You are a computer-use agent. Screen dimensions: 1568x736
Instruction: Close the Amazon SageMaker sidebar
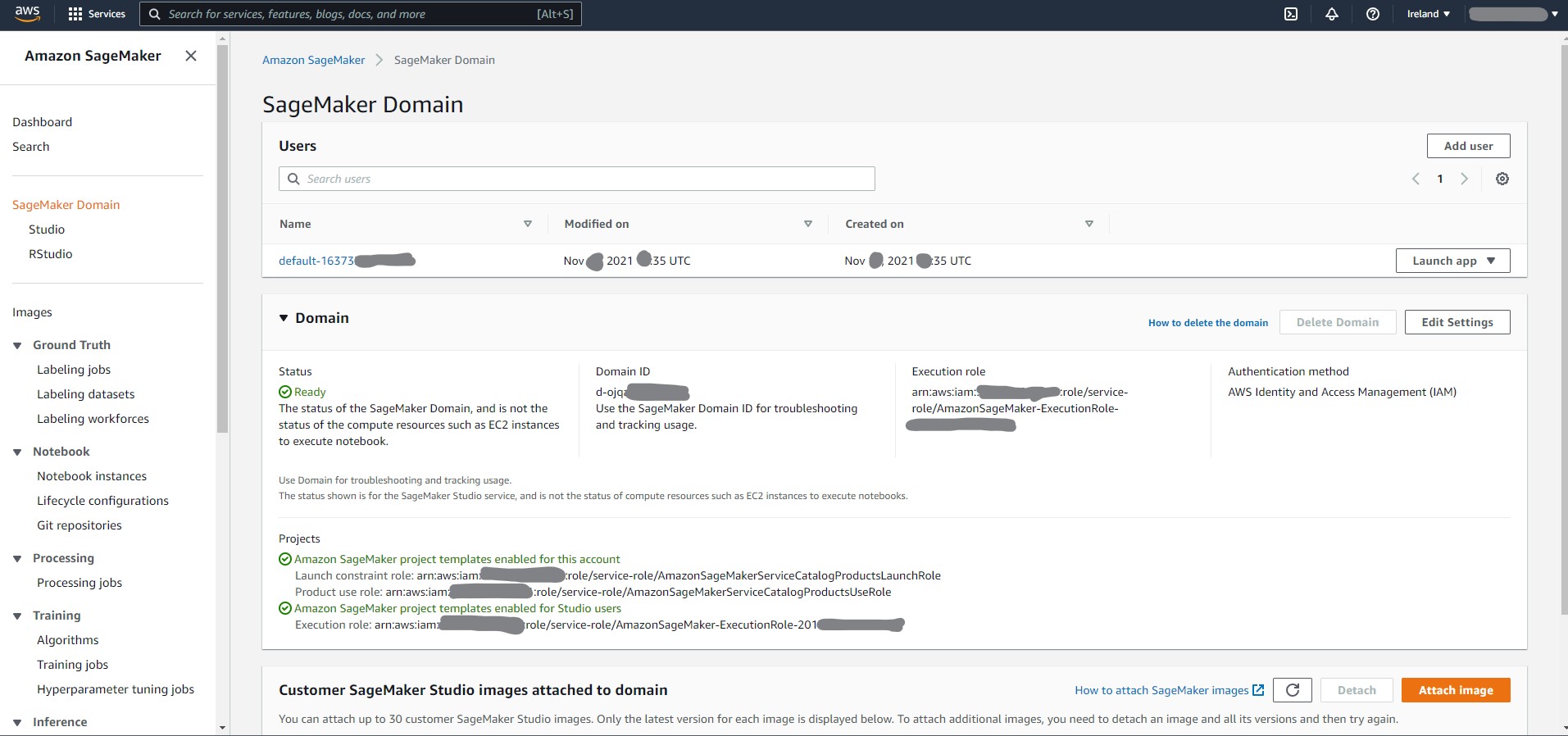point(191,56)
